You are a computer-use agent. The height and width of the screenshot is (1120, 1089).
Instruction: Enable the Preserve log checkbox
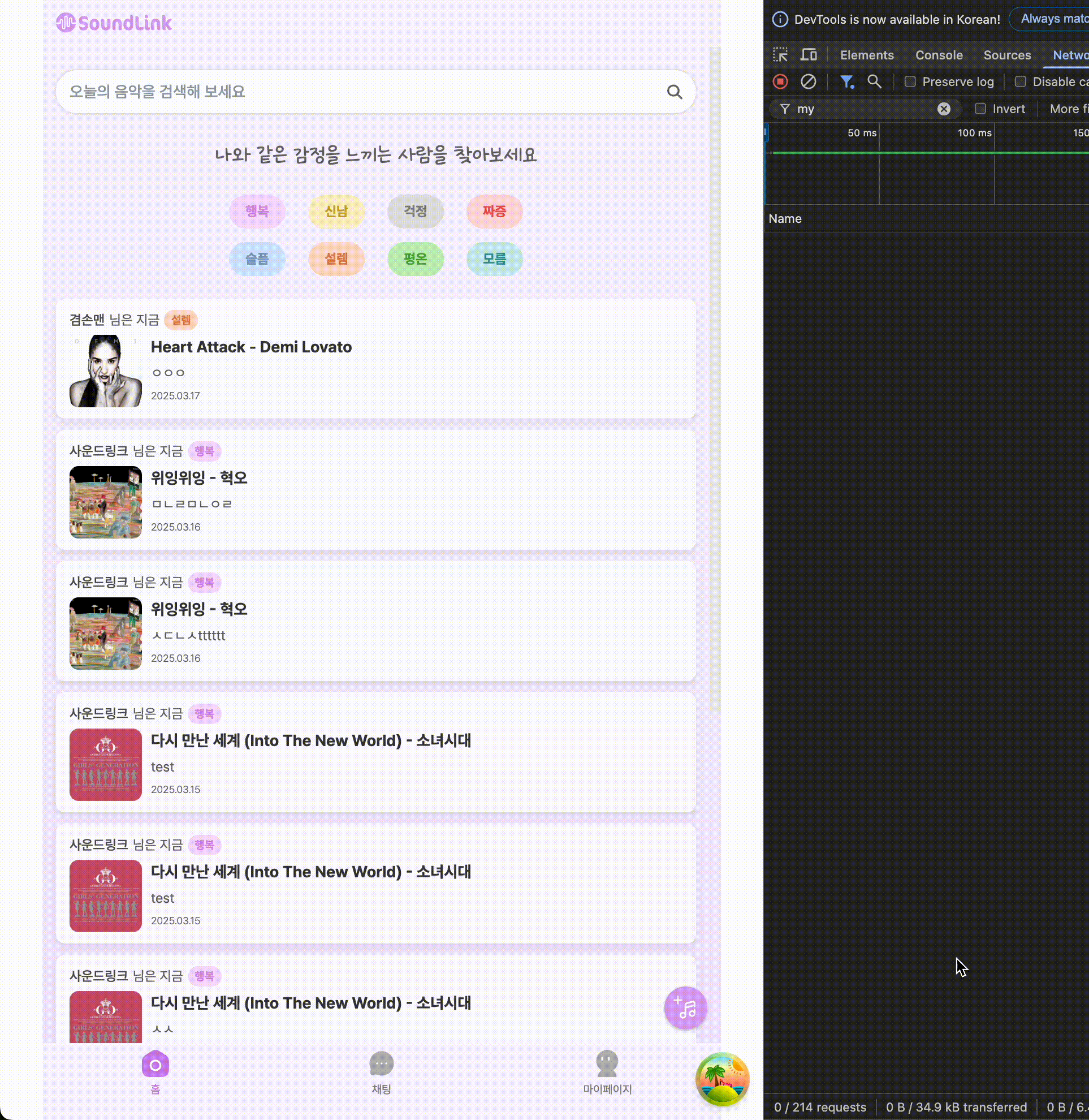[909, 82]
